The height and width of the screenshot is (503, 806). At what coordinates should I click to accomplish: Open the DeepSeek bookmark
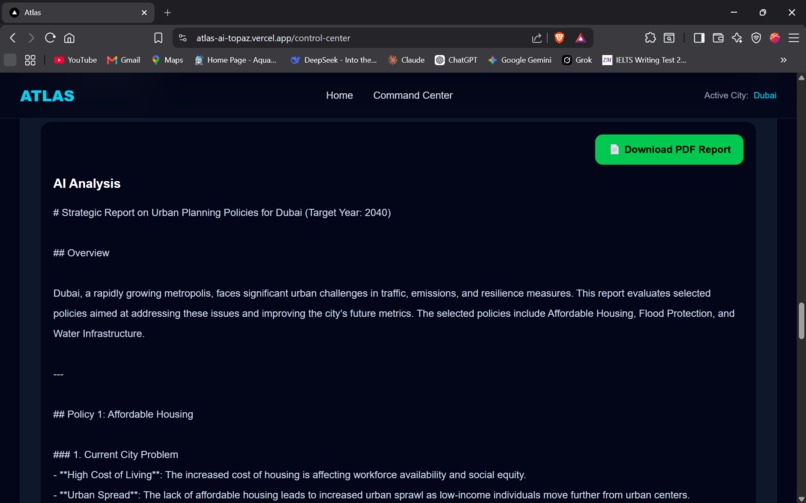click(333, 60)
